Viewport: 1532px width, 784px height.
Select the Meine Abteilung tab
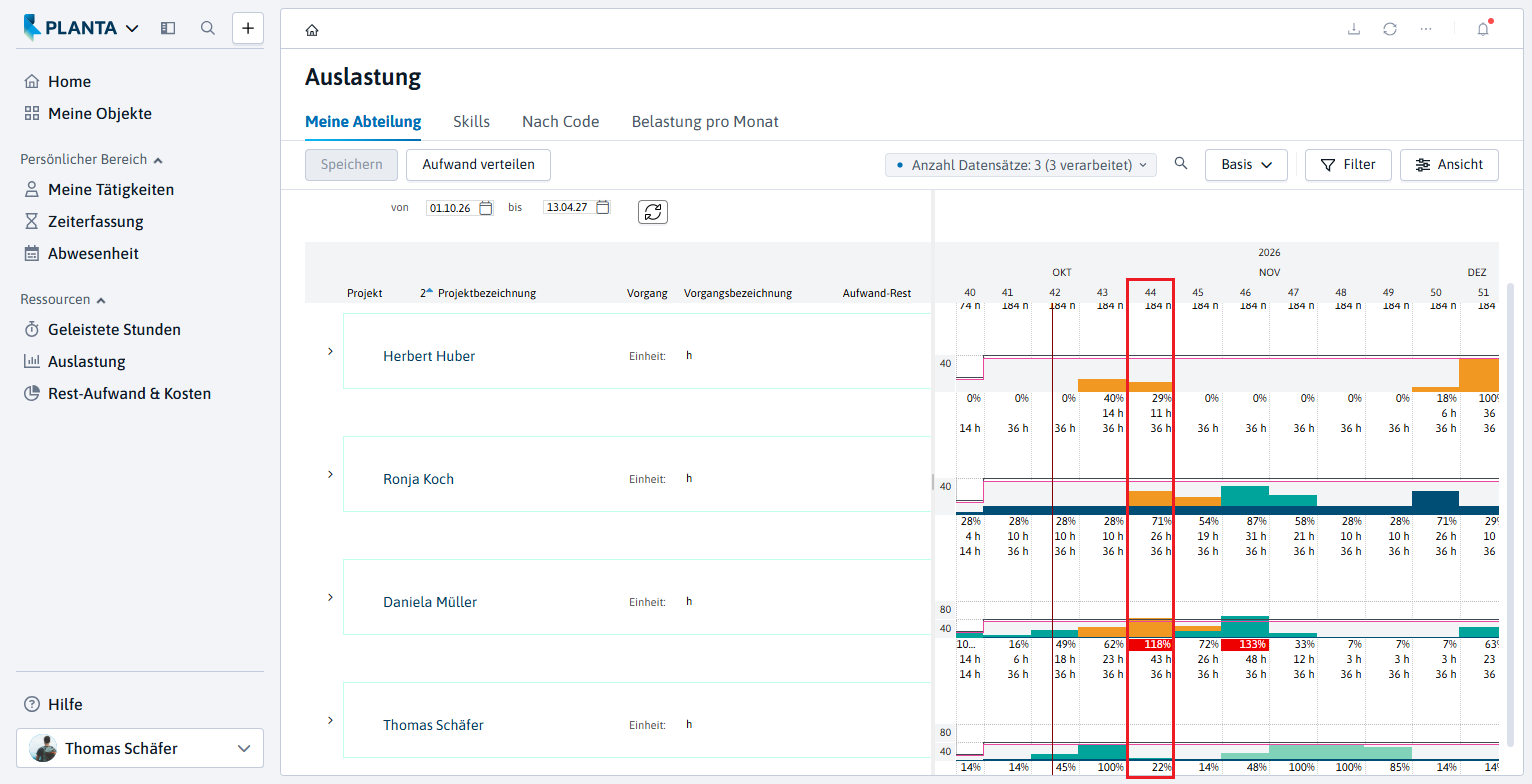tap(363, 122)
